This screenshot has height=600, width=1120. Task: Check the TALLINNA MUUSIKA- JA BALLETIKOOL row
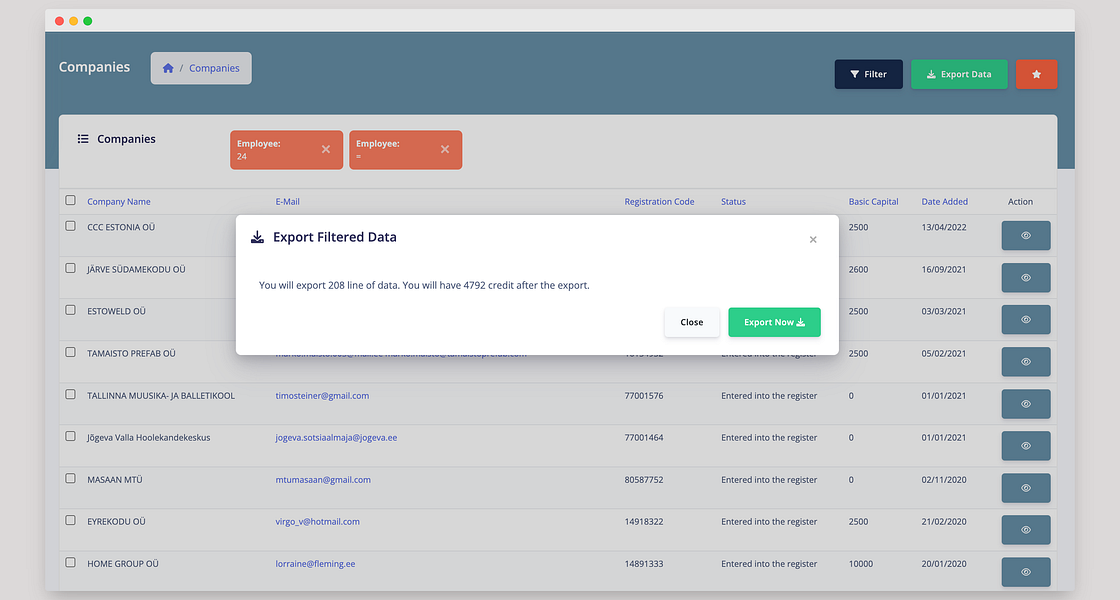70,394
